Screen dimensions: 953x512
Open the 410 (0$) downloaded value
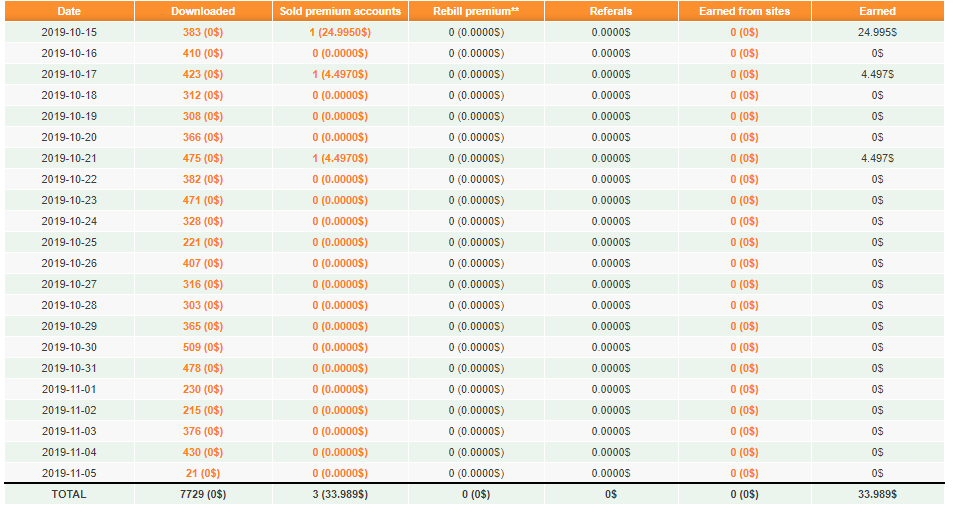[x=203, y=54]
